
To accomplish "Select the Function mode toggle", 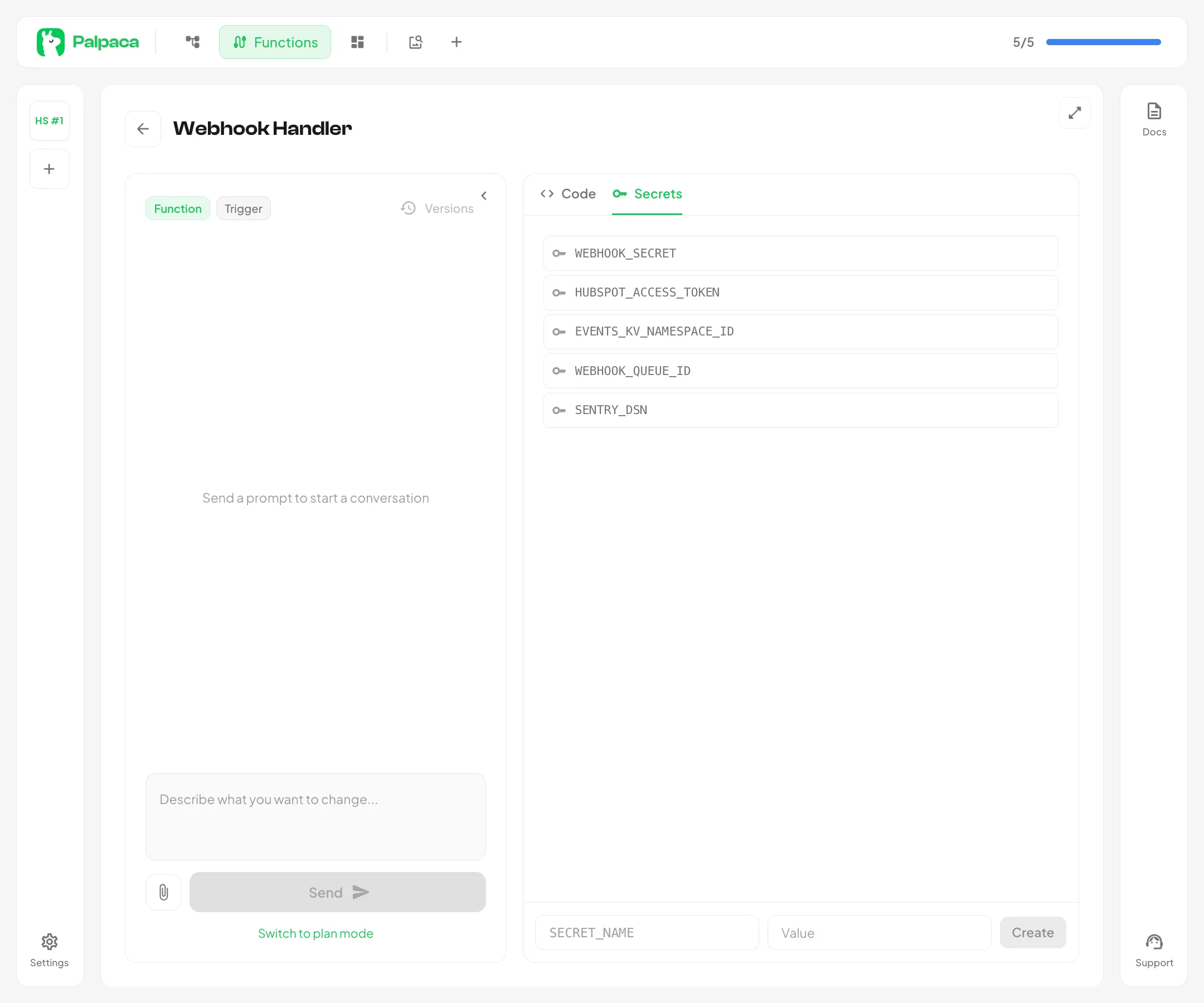I will pyautogui.click(x=177, y=208).
